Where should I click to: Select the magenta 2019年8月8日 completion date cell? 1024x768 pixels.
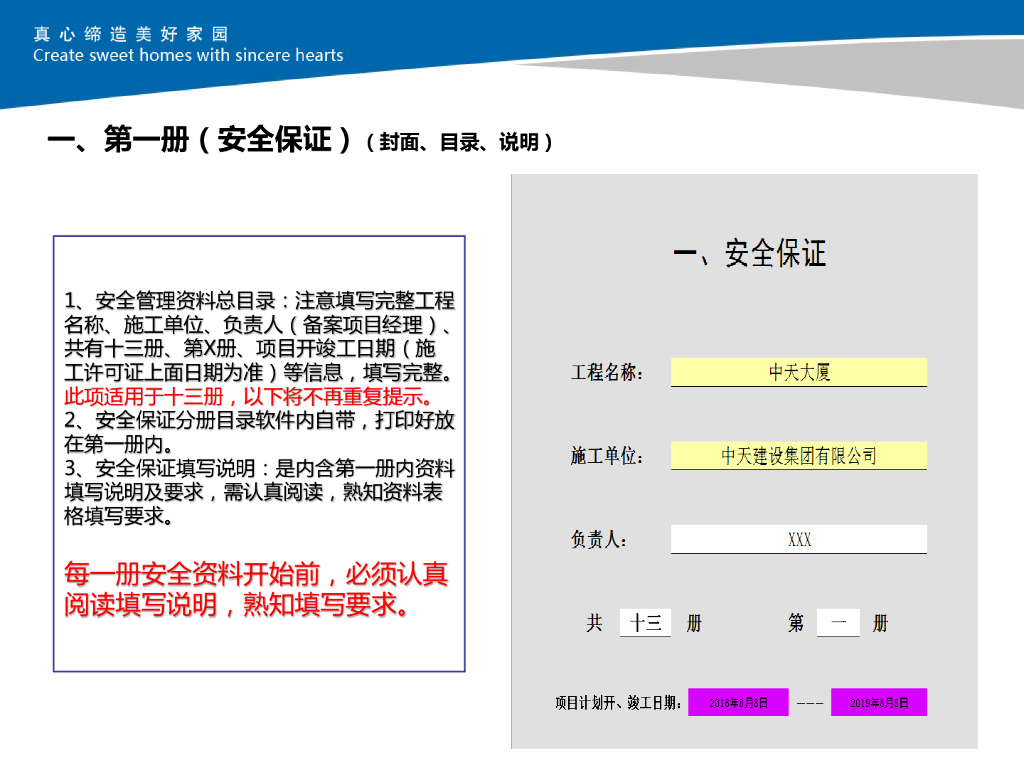[x=878, y=703]
